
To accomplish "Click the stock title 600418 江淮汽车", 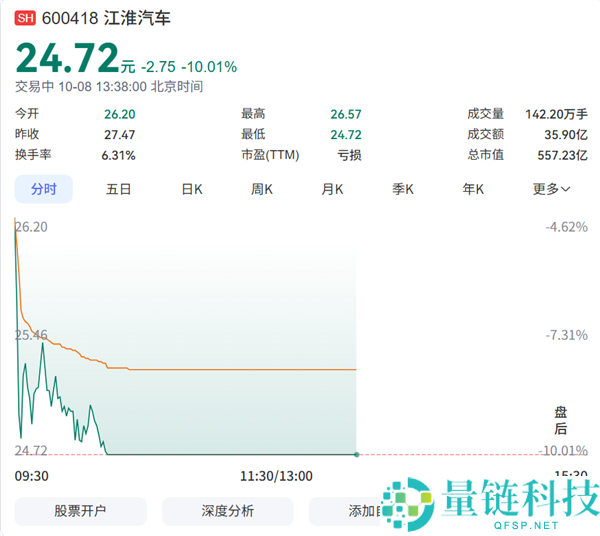I will pos(106,18).
